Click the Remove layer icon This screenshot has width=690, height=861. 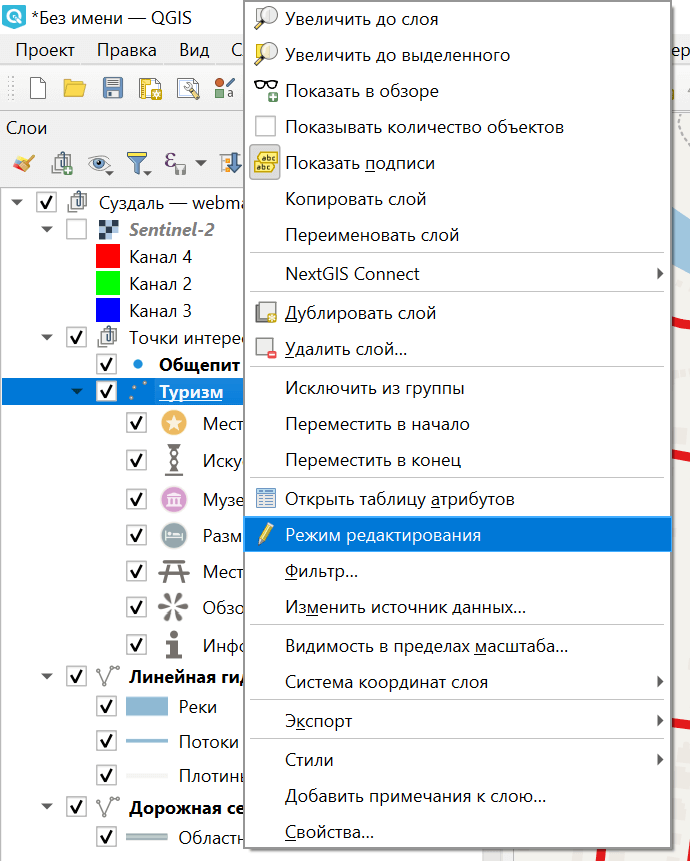tap(266, 349)
